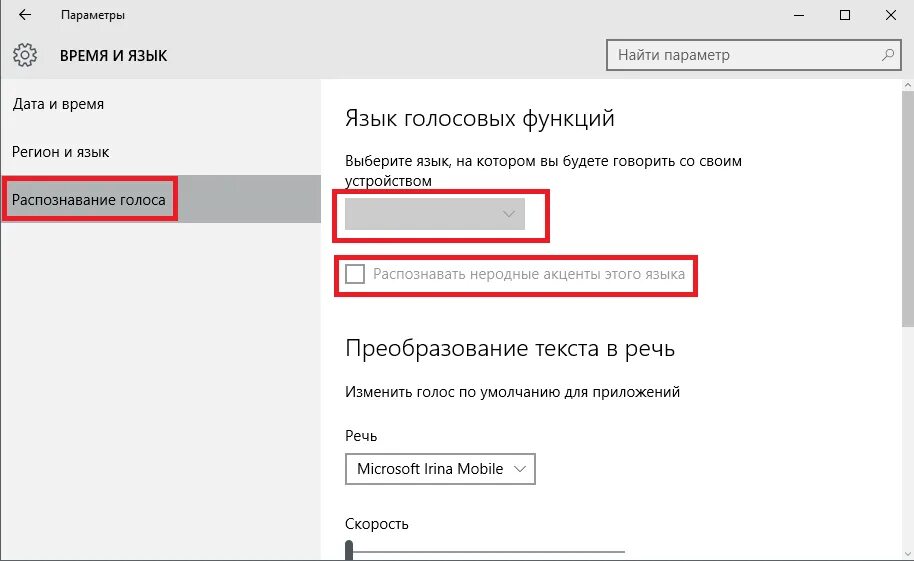Maximize the Параметры window
Image resolution: width=914 pixels, height=561 pixels.
(x=845, y=15)
